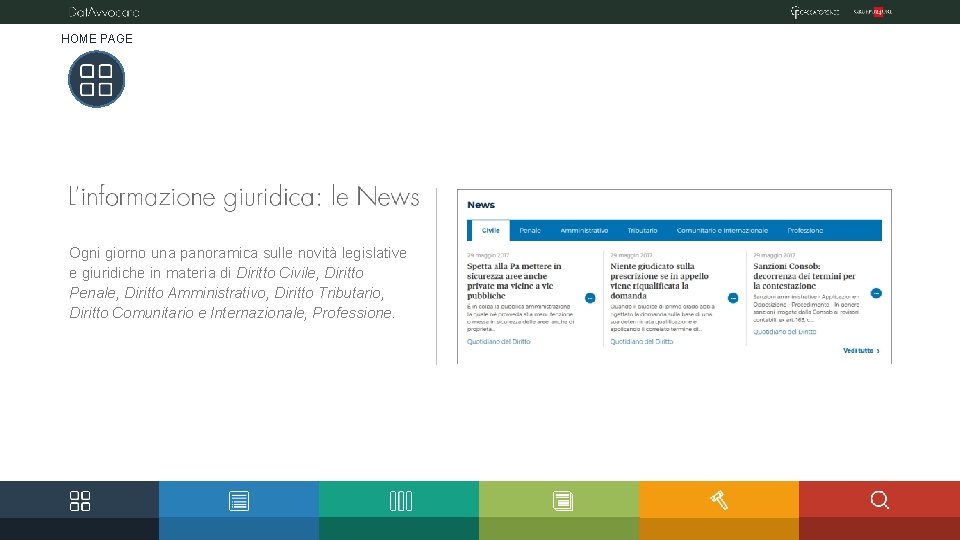Click the date above Spetta alla Pa article

click(x=488, y=255)
